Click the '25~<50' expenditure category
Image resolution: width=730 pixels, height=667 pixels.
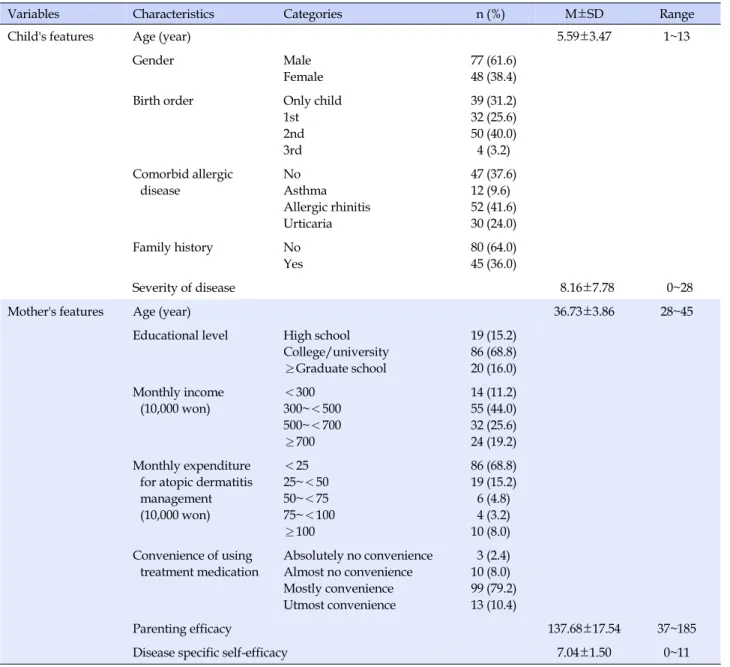click(306, 482)
